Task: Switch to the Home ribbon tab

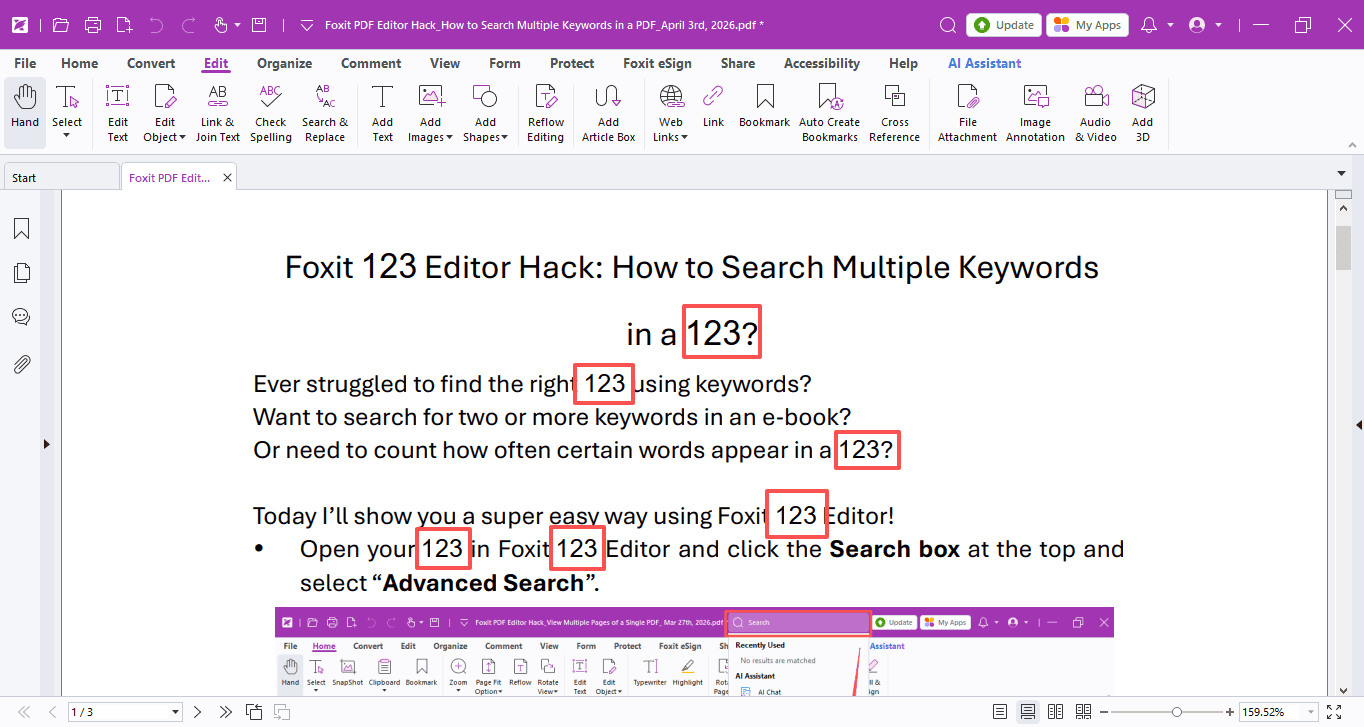Action: click(x=80, y=63)
